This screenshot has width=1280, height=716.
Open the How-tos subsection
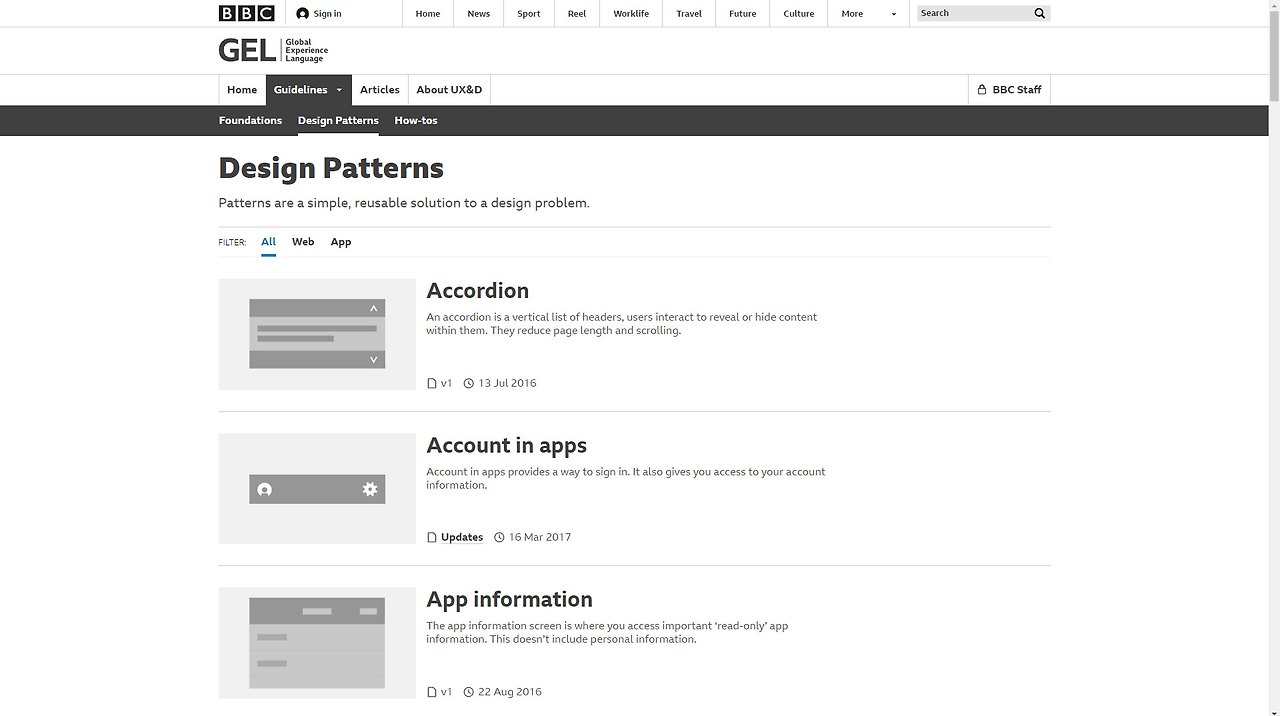[x=416, y=120]
